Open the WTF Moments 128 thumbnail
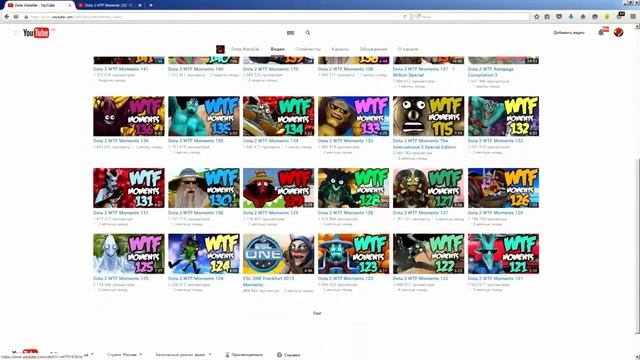 pos(353,188)
